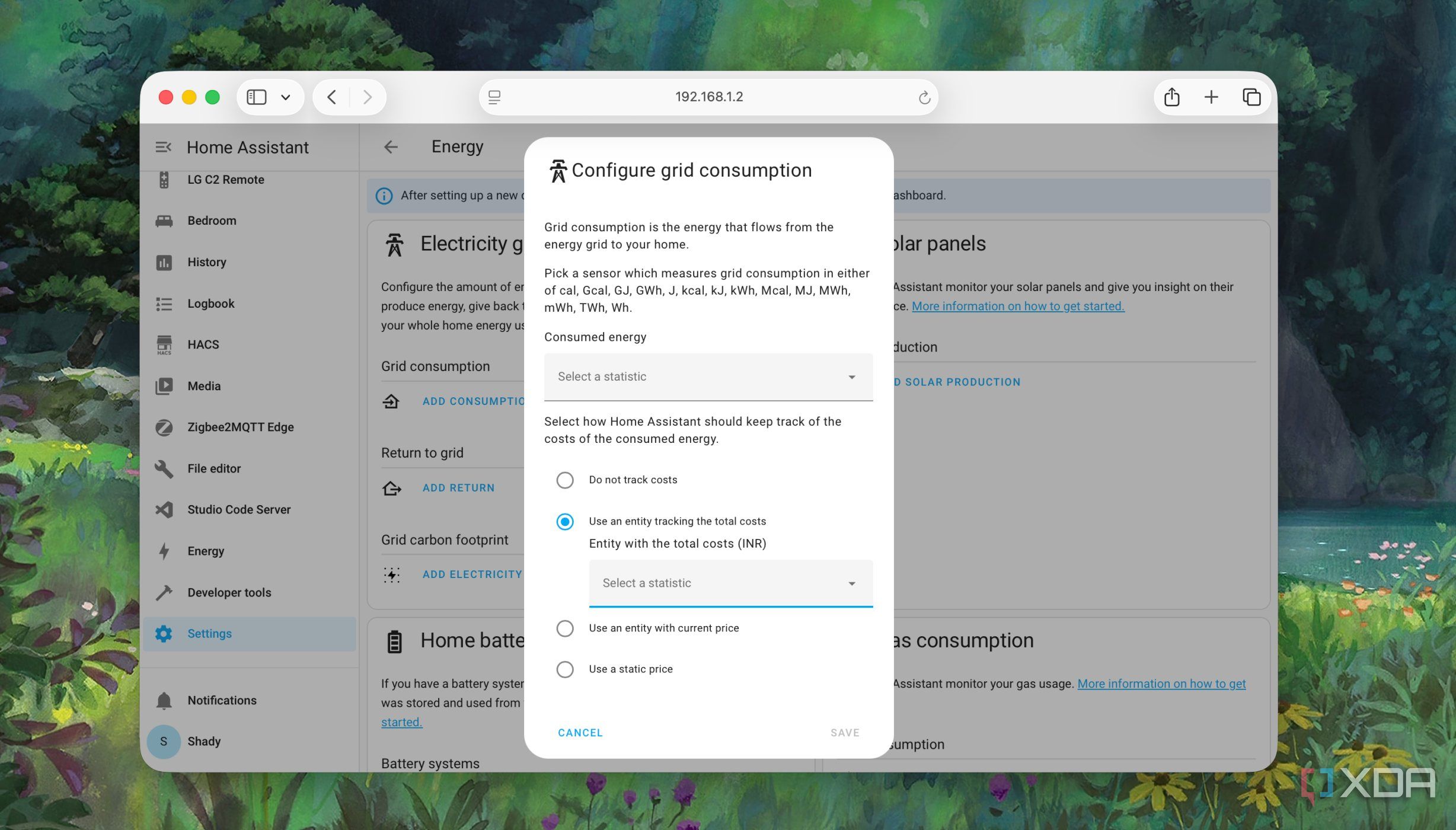
Task: Expand Safari sidebar options chevron
Action: click(x=286, y=97)
